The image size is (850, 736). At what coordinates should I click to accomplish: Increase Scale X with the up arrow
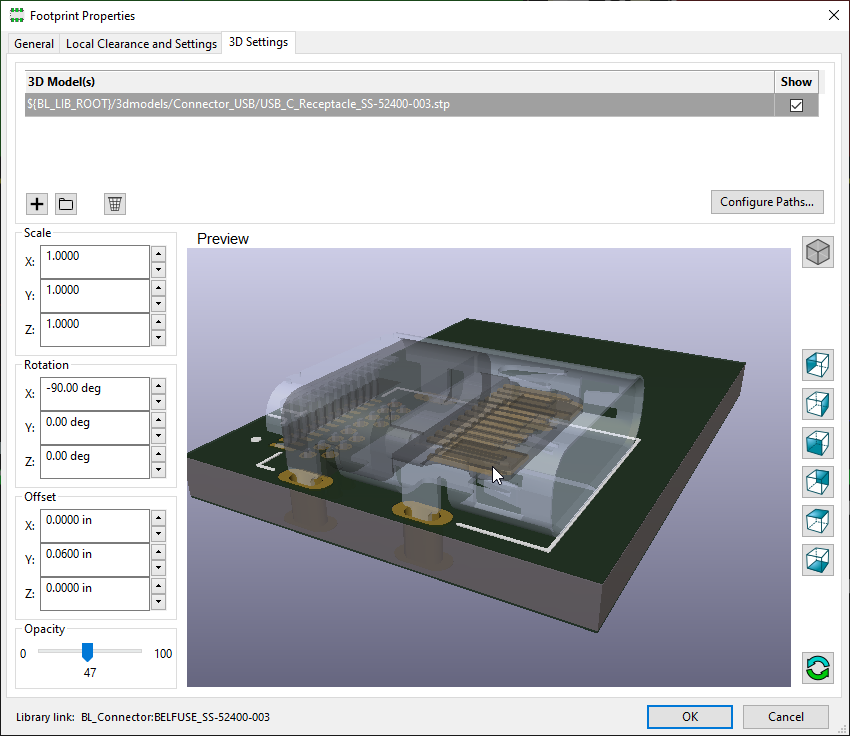point(158,253)
